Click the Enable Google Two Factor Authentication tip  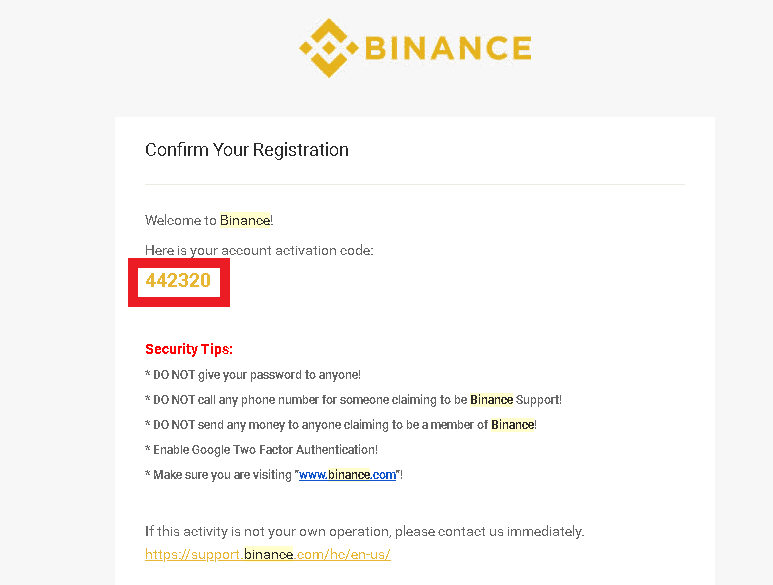pos(262,449)
